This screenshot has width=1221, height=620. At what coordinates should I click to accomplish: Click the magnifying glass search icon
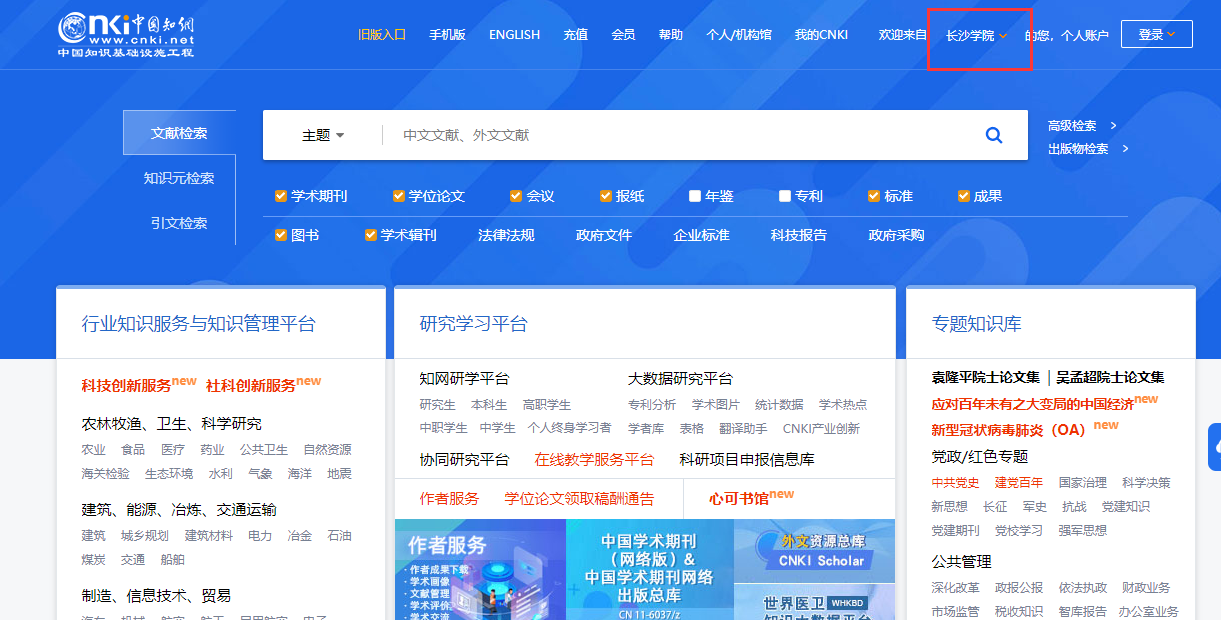[x=993, y=135]
